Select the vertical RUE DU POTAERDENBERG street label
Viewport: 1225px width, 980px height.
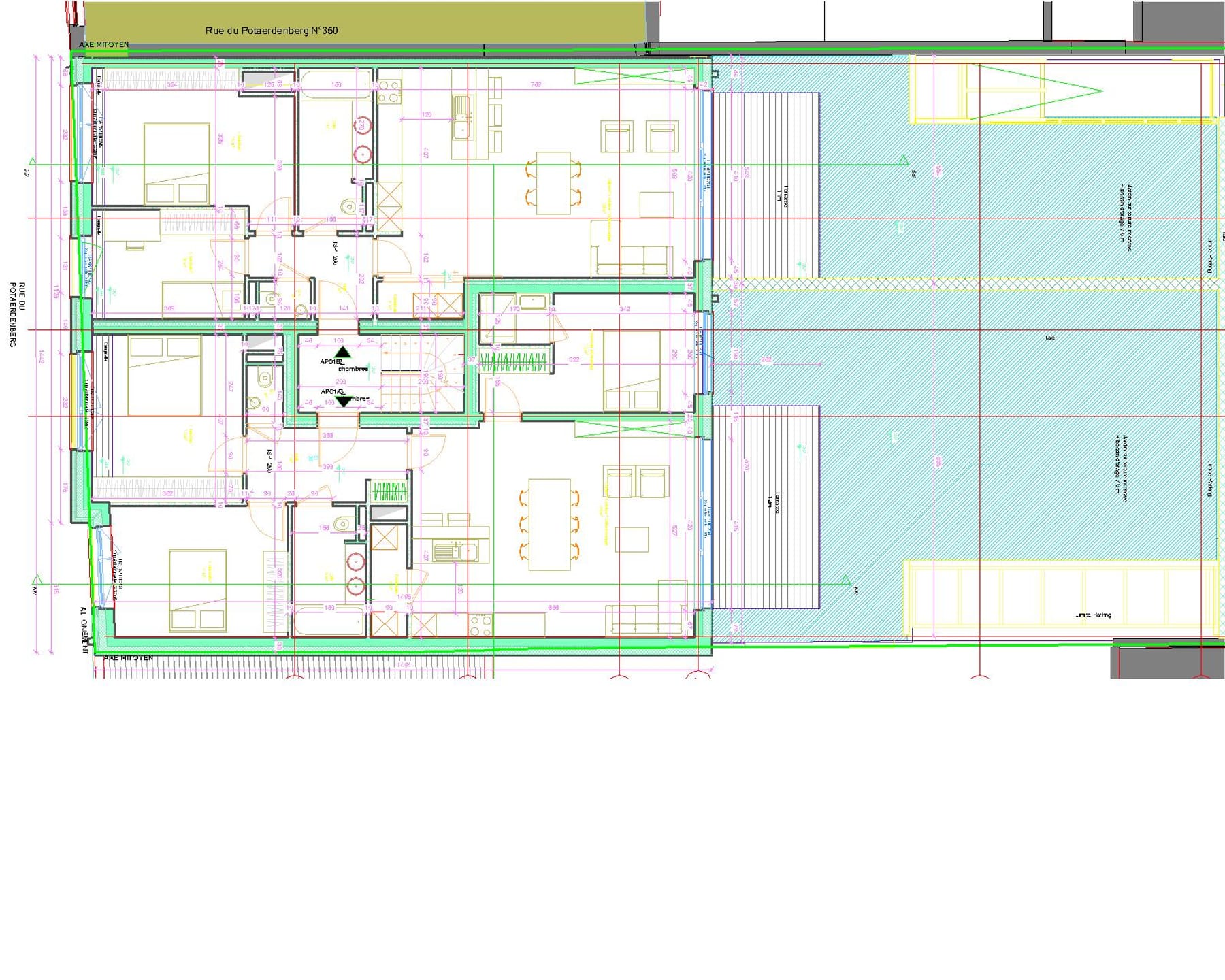[16, 314]
